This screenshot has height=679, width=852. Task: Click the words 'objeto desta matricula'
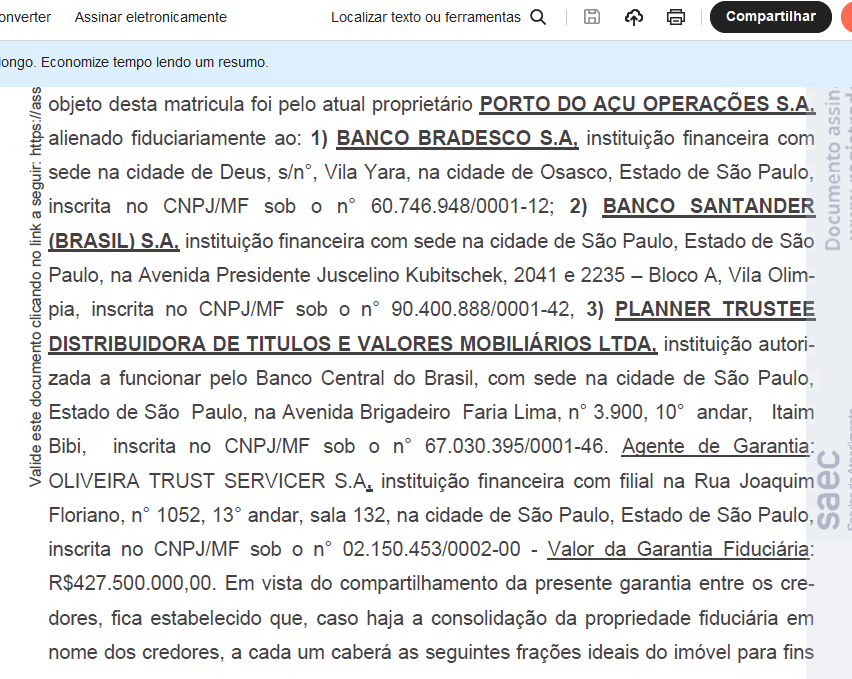click(x=146, y=104)
